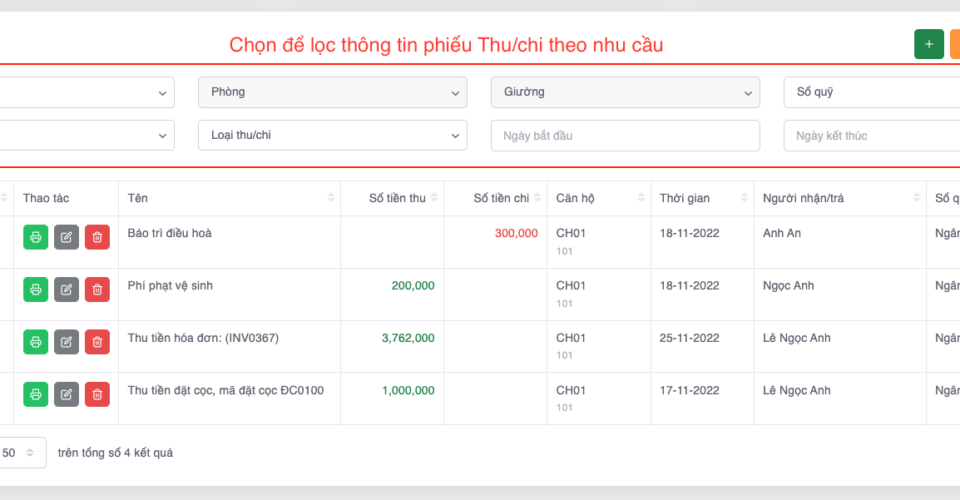Print the Phí phạt vệ sinh receipt
This screenshot has width=960, height=500.
36,289
